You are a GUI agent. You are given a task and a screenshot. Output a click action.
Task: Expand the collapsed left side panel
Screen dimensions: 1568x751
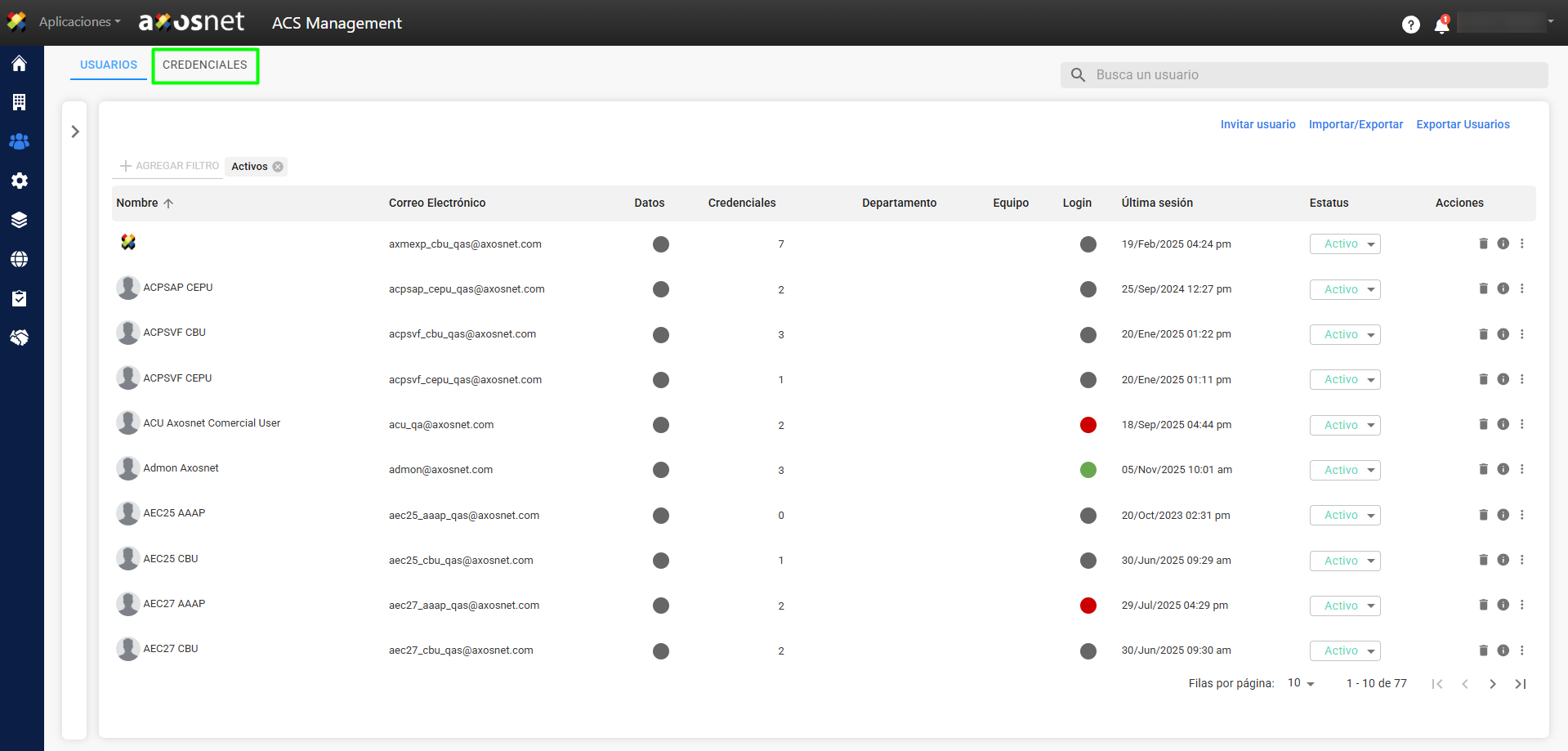(x=75, y=132)
